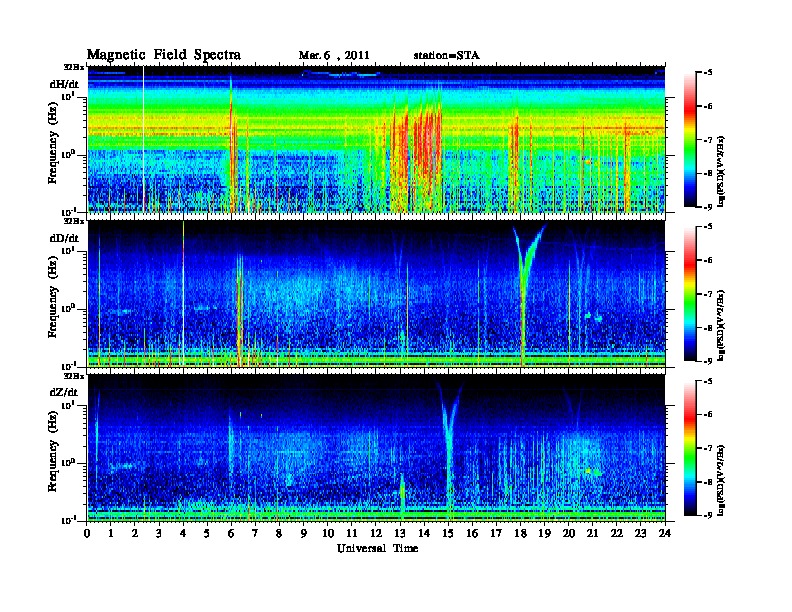Screen dimensions: 792x612
Task: Click hour tick label "6" on time axis
Action: (231, 533)
